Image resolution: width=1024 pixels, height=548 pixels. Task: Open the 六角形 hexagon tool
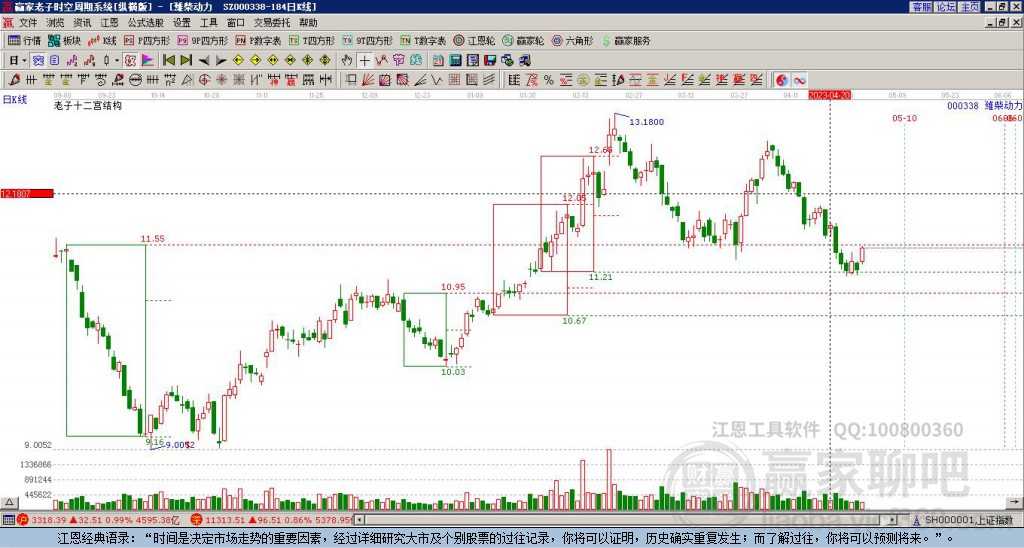point(572,40)
